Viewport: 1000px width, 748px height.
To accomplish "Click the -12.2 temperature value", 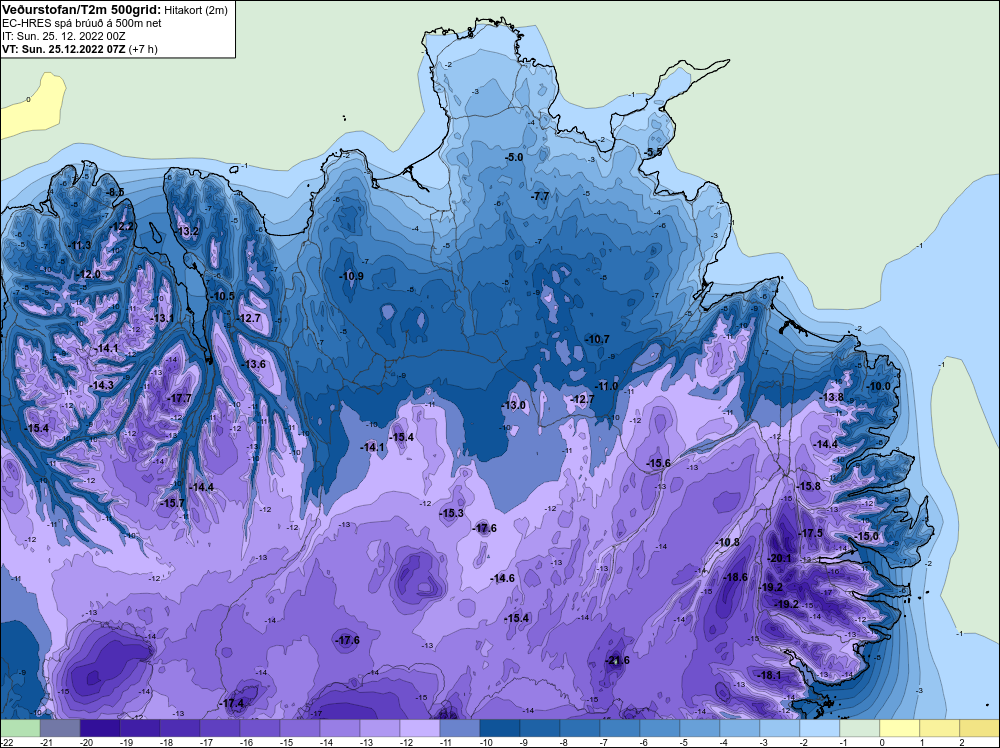I will [122, 226].
